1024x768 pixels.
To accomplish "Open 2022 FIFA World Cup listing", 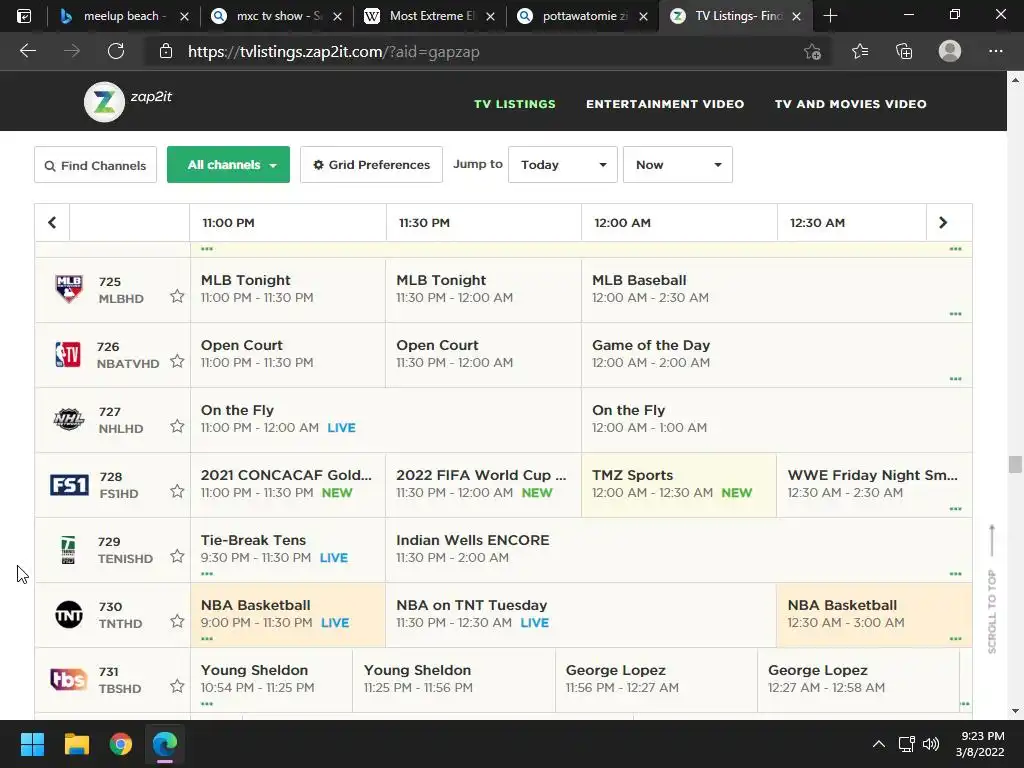I will (483, 485).
